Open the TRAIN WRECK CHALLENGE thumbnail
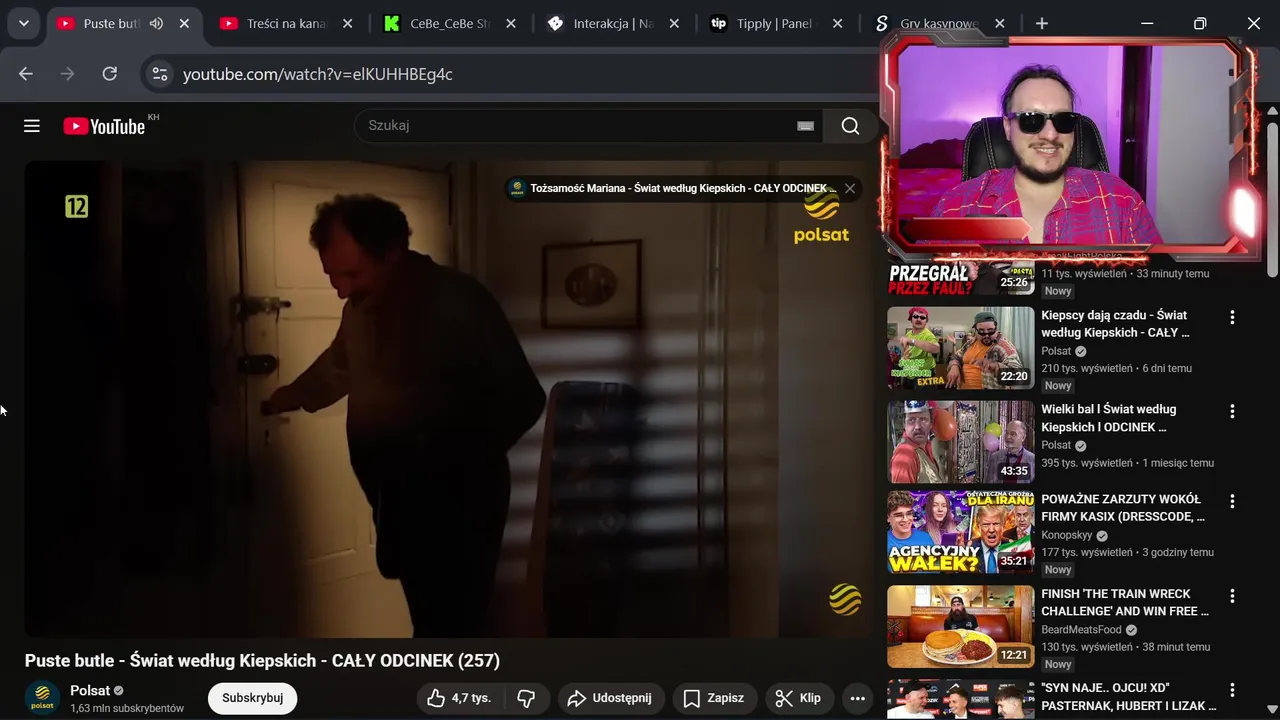 [960, 626]
